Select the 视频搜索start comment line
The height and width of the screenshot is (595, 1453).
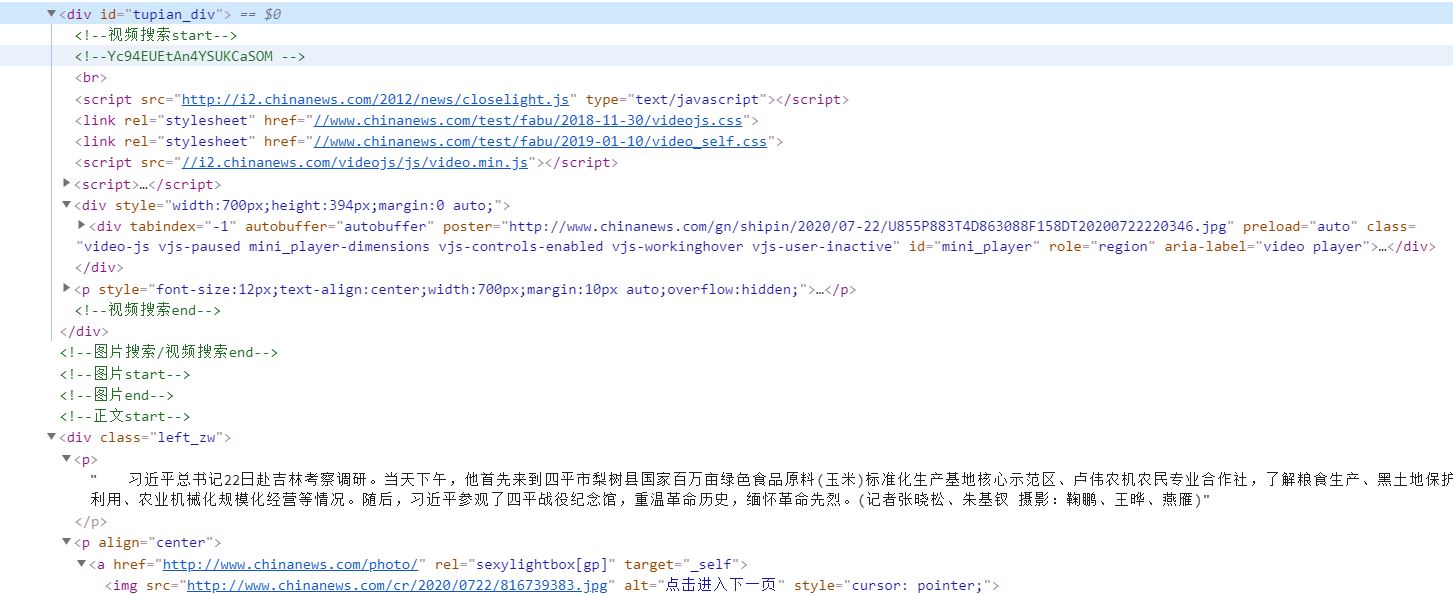(x=156, y=36)
